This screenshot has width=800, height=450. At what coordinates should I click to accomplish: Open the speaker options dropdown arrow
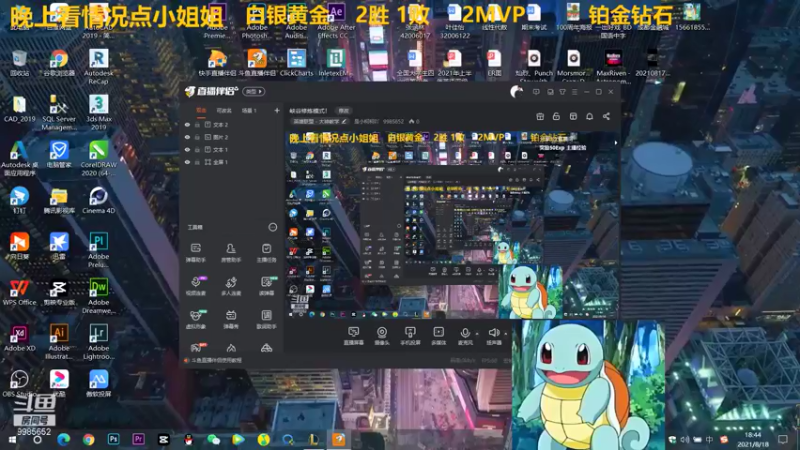[x=506, y=334]
